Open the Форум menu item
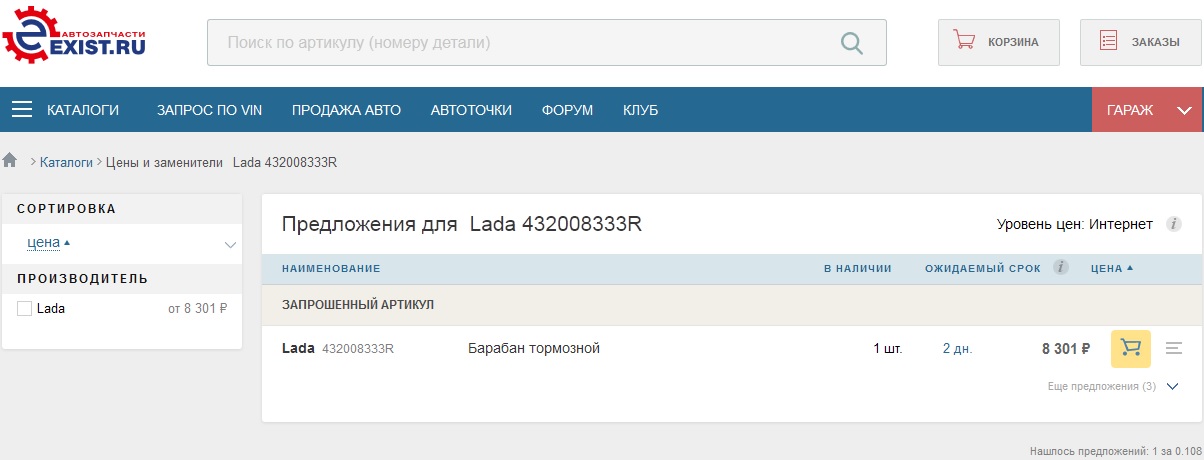This screenshot has width=1204, height=460. pos(567,110)
